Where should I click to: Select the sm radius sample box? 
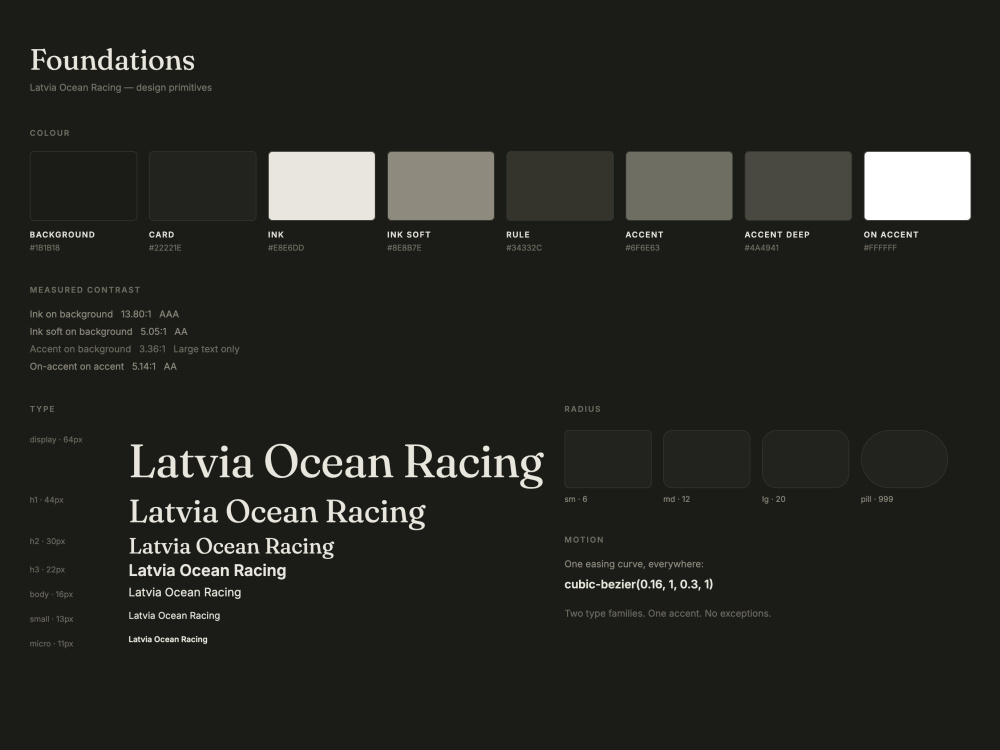[608, 459]
